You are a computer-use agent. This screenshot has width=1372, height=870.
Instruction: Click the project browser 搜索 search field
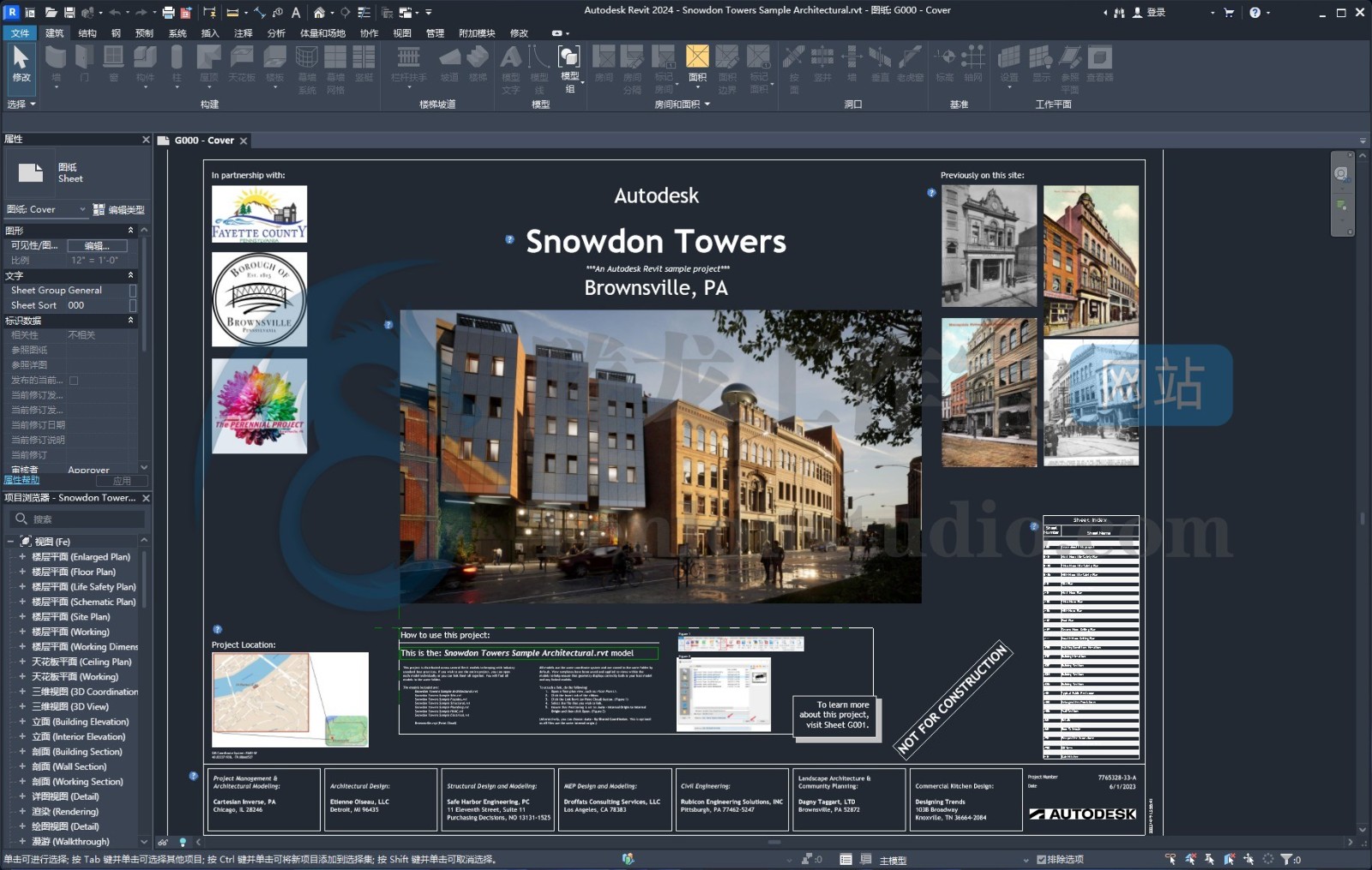(x=78, y=519)
